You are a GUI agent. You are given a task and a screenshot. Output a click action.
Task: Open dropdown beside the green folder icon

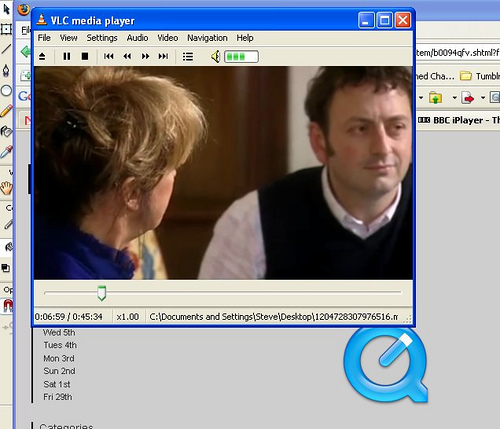click(454, 98)
